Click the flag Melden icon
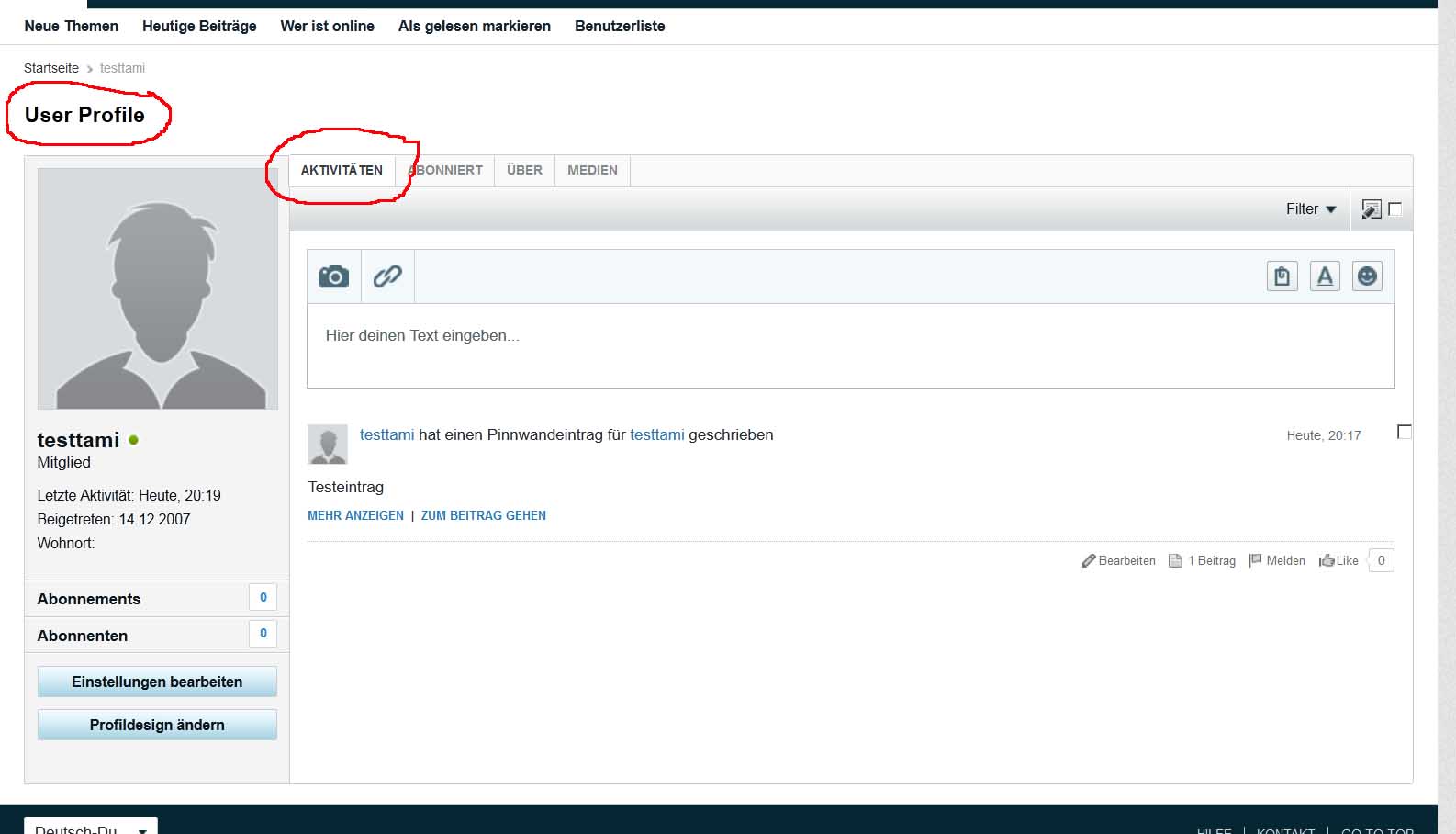 point(1255,561)
